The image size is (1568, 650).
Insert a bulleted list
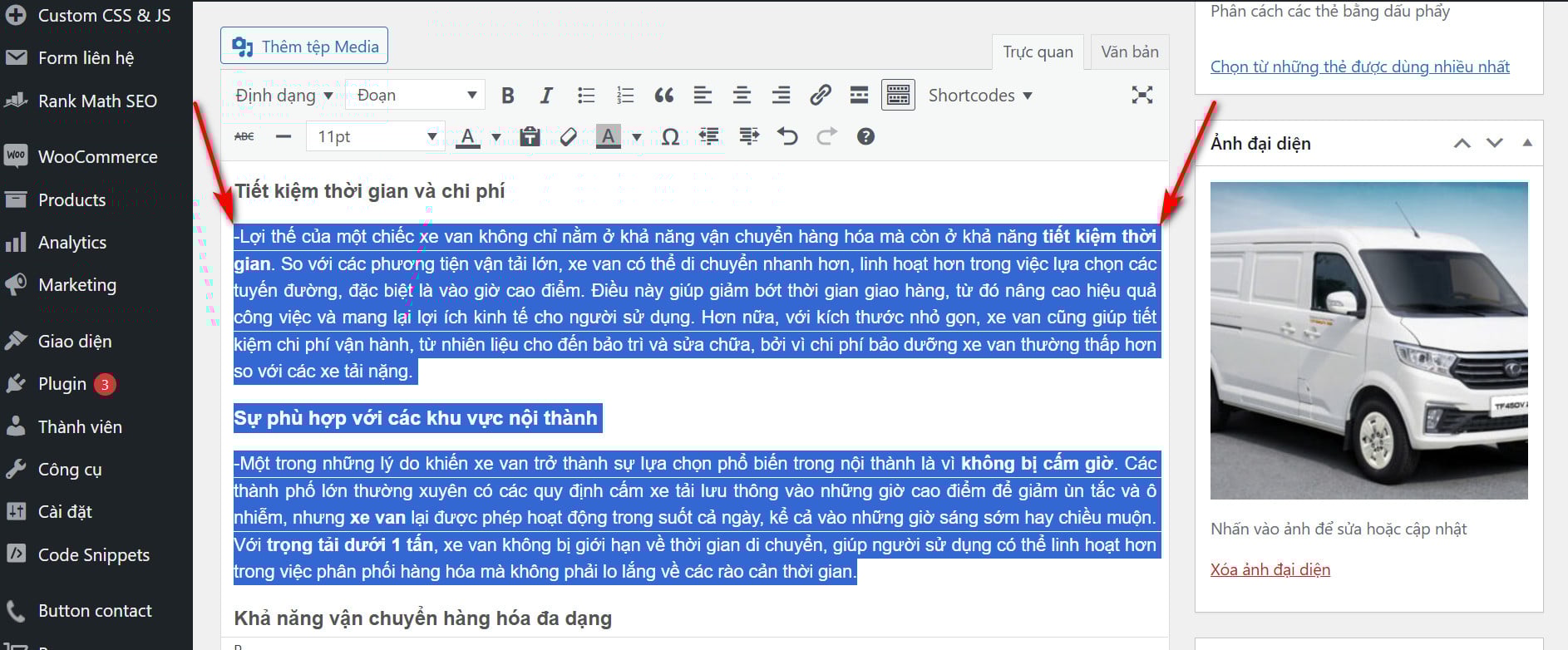586,96
